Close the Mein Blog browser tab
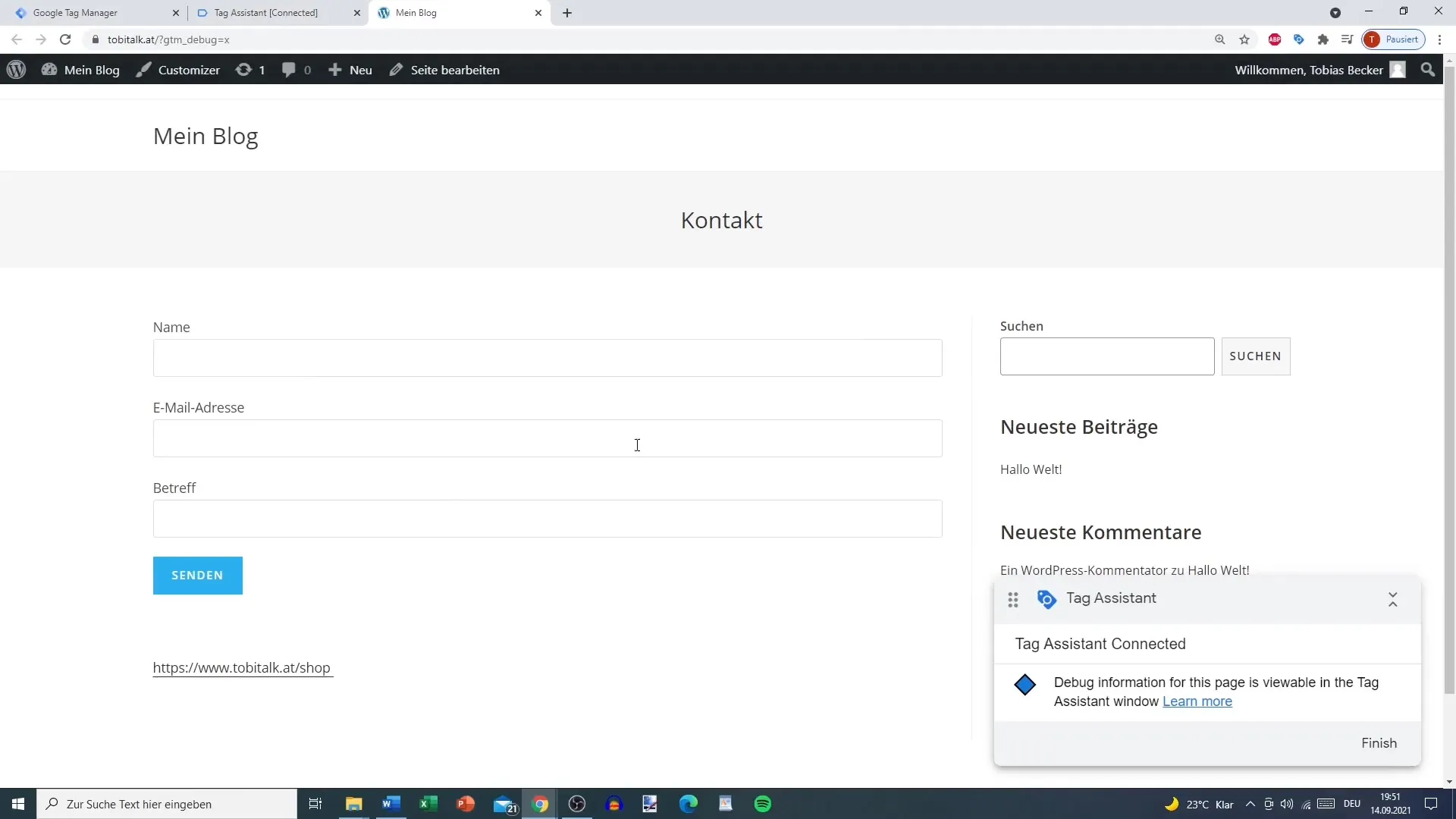 tap(538, 13)
